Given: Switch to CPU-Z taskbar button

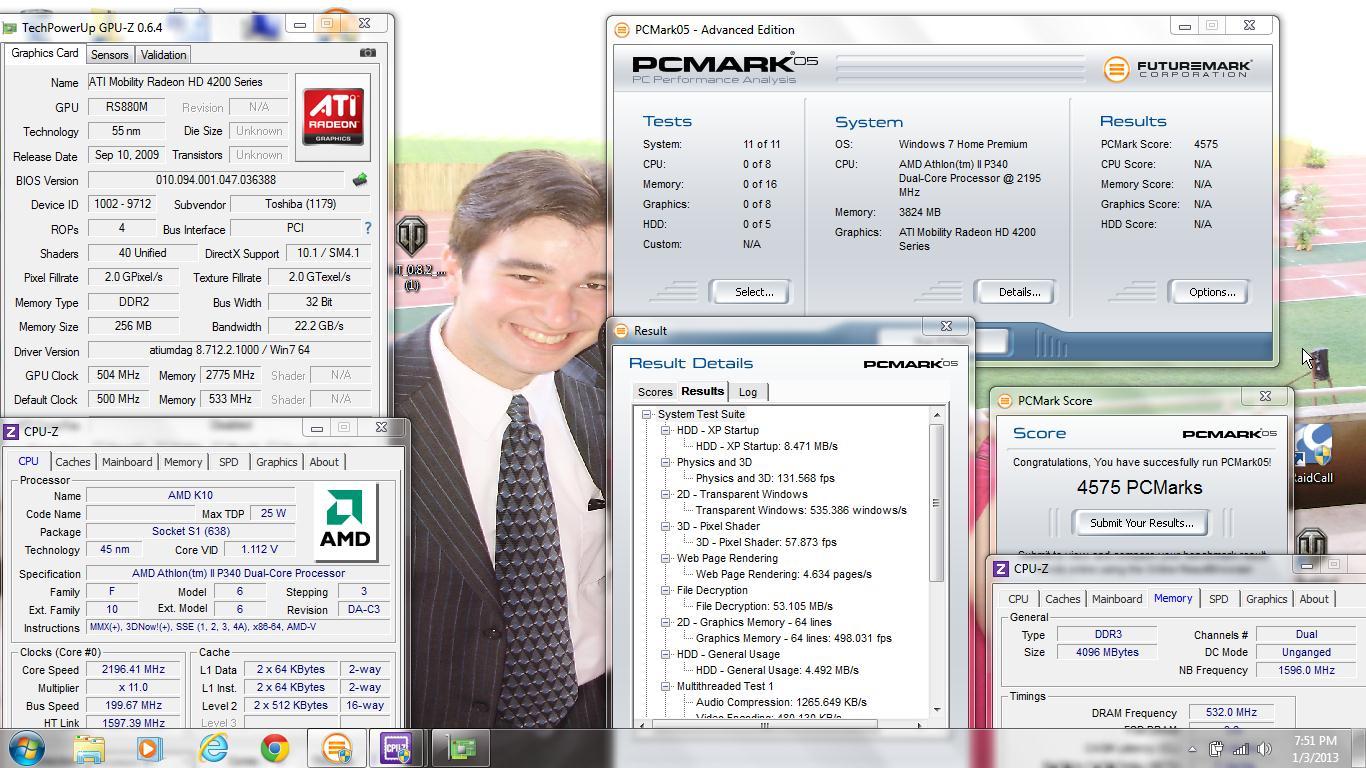Looking at the screenshot, I should click(x=398, y=748).
